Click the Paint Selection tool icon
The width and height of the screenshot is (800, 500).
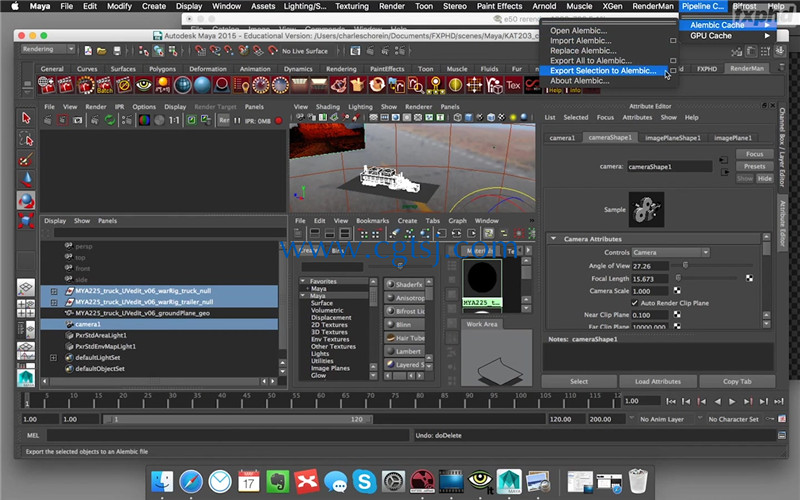tap(26, 160)
